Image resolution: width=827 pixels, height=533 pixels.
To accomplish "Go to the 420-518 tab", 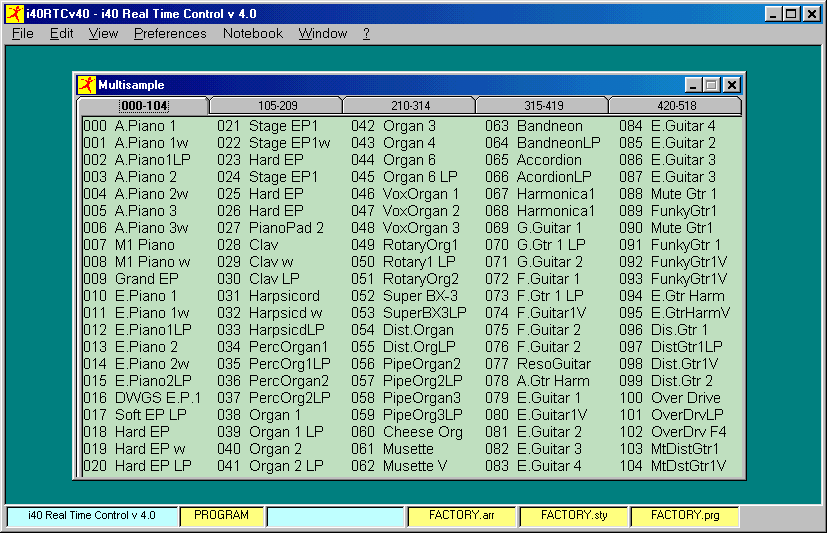I will 675,105.
